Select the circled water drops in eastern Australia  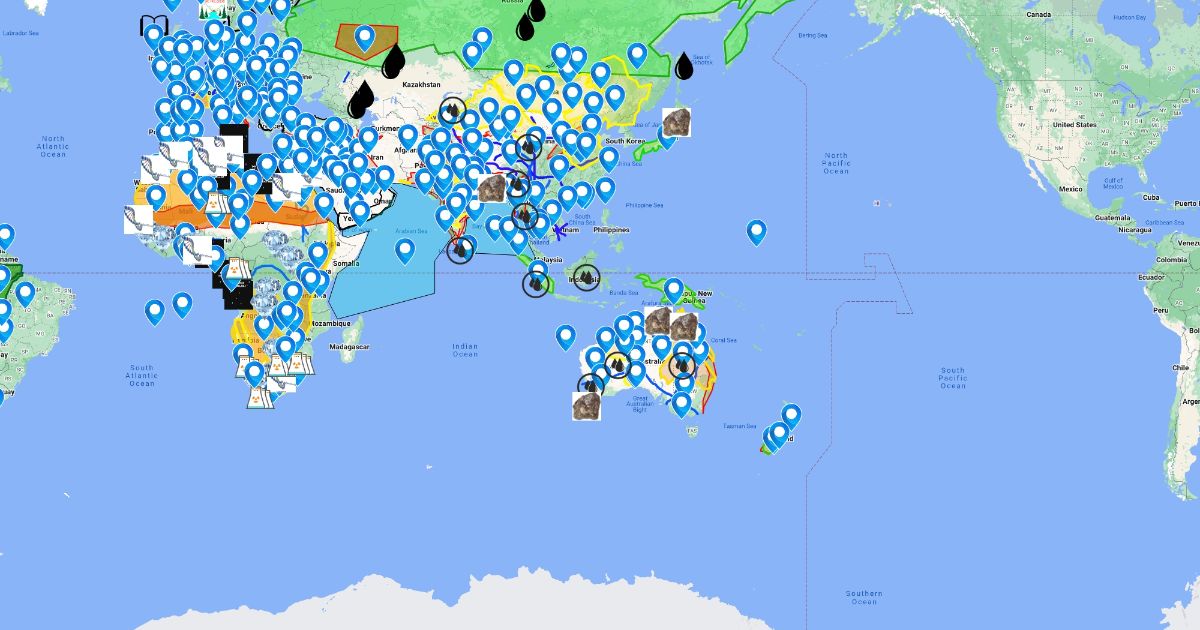684,366
